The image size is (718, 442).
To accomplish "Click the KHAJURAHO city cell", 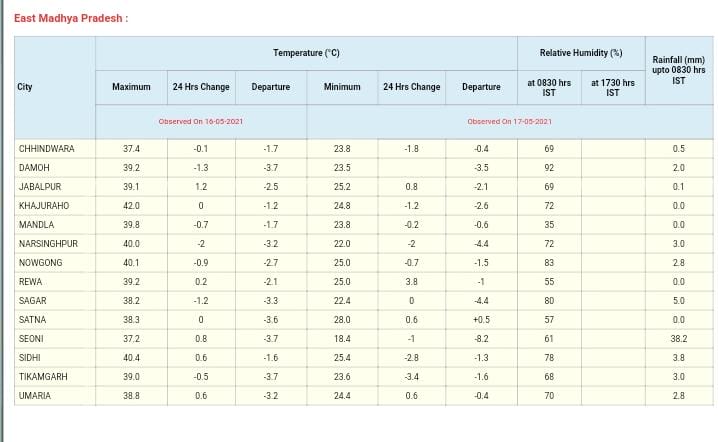I will click(44, 206).
